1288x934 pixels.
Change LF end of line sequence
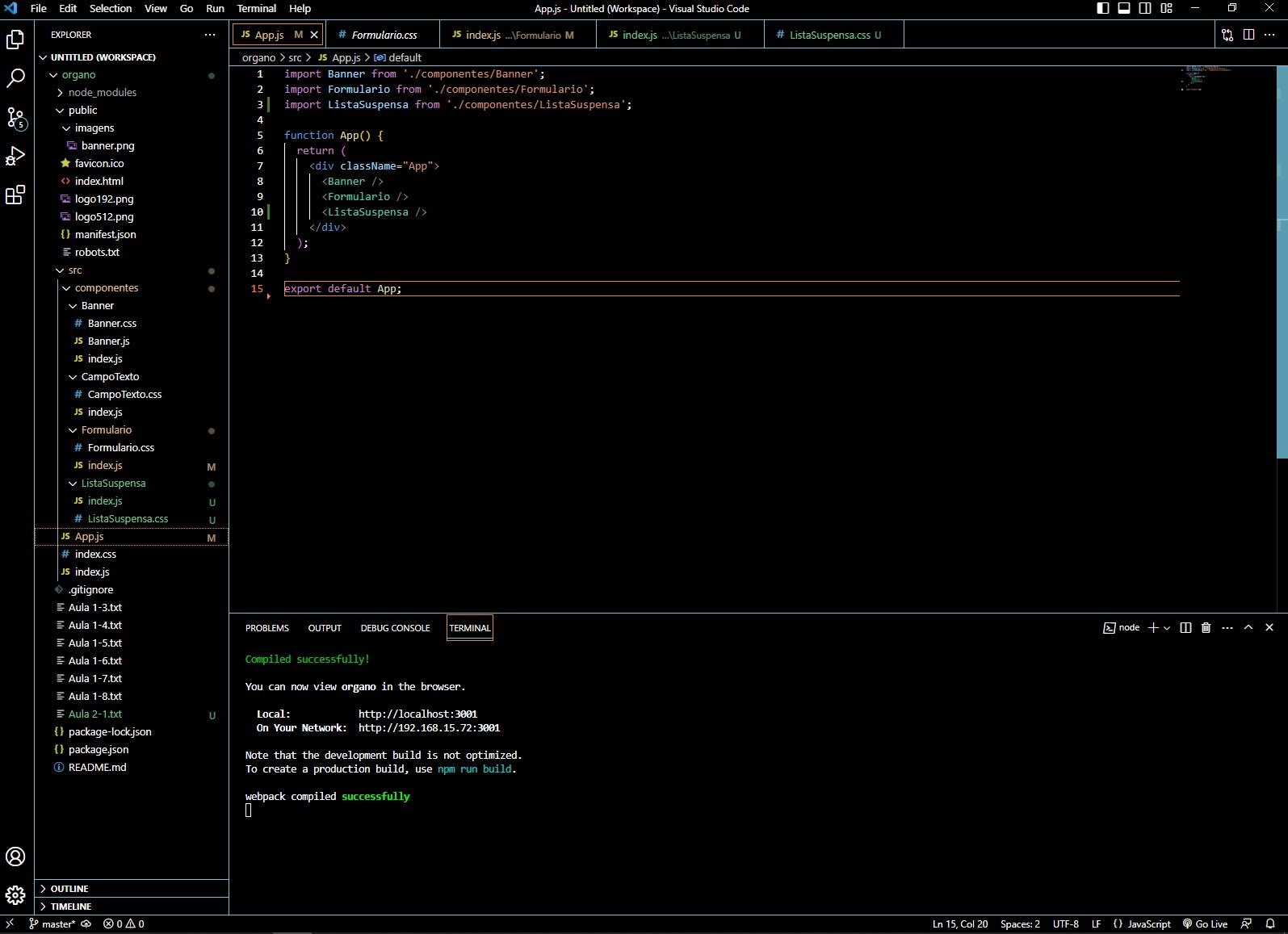[1096, 924]
